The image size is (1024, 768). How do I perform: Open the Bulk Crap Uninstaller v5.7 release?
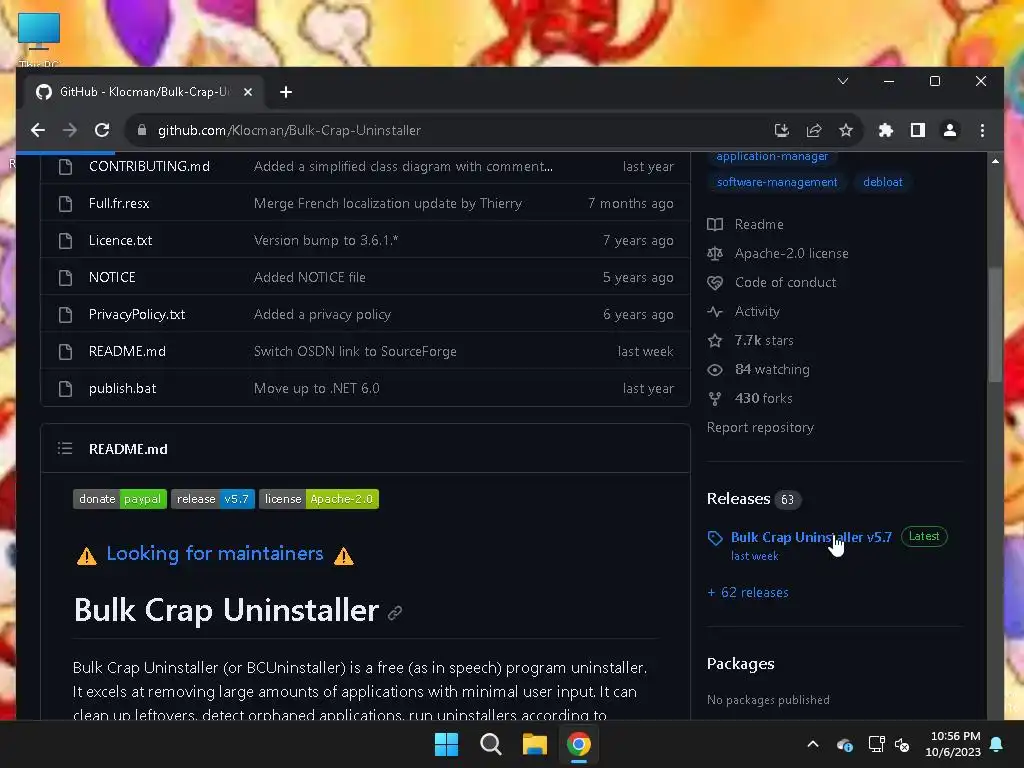811,537
